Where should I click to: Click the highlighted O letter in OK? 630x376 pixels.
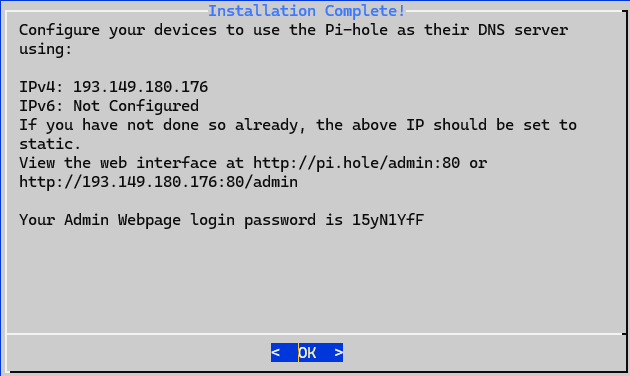click(x=302, y=352)
